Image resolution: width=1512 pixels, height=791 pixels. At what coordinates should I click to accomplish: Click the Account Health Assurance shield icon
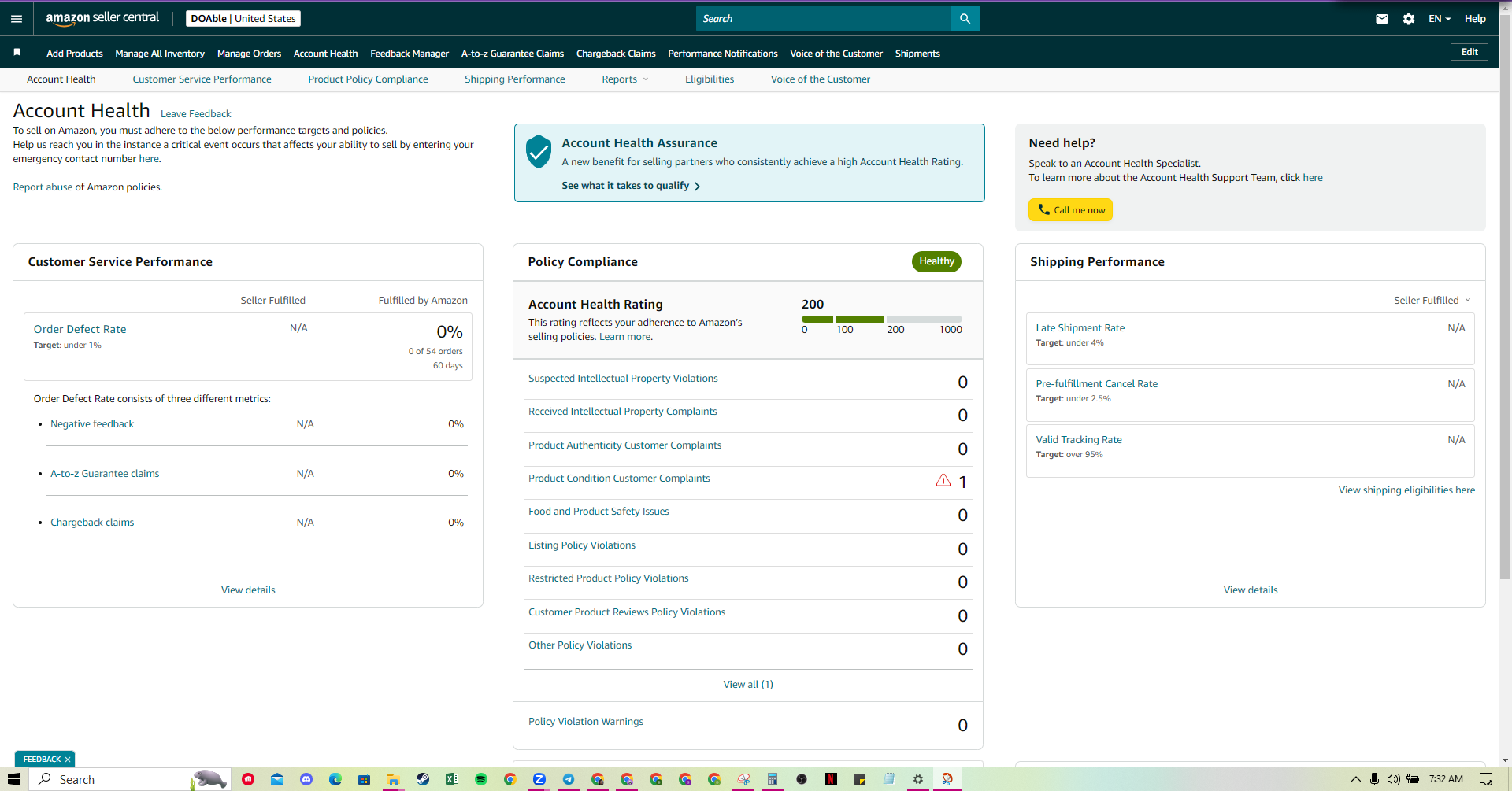pyautogui.click(x=539, y=151)
